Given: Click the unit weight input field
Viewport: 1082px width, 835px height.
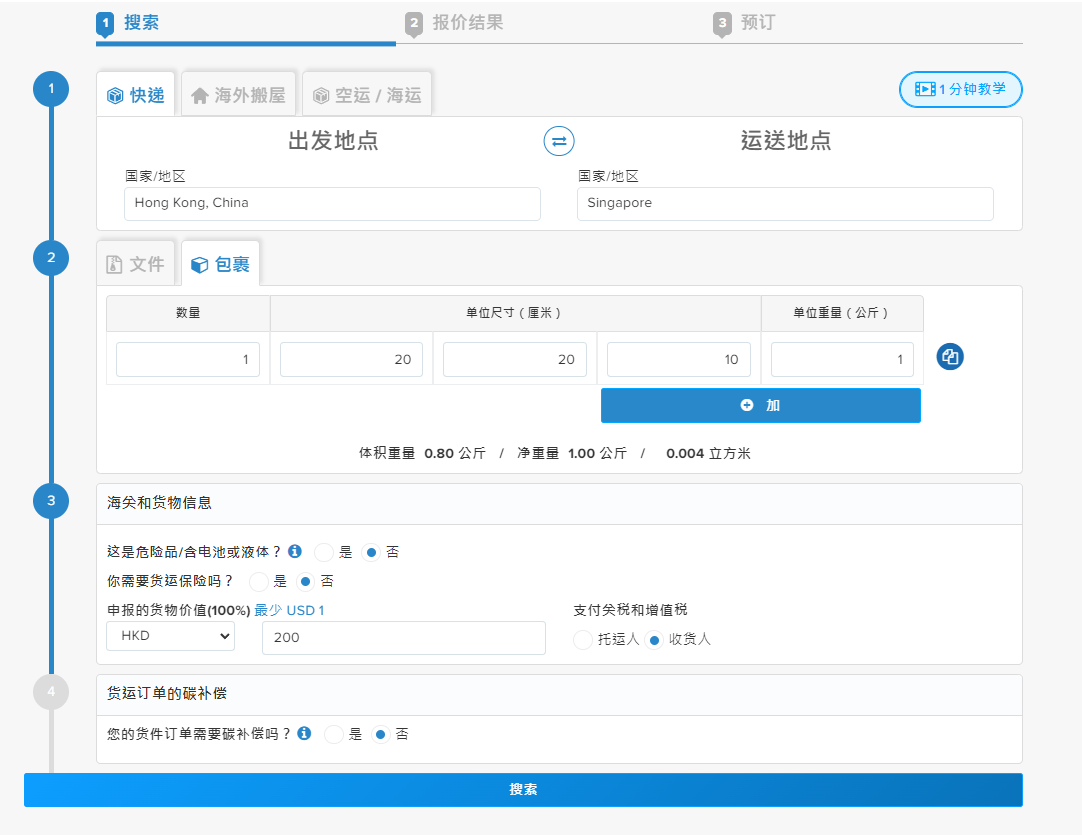Looking at the screenshot, I should tap(842, 360).
